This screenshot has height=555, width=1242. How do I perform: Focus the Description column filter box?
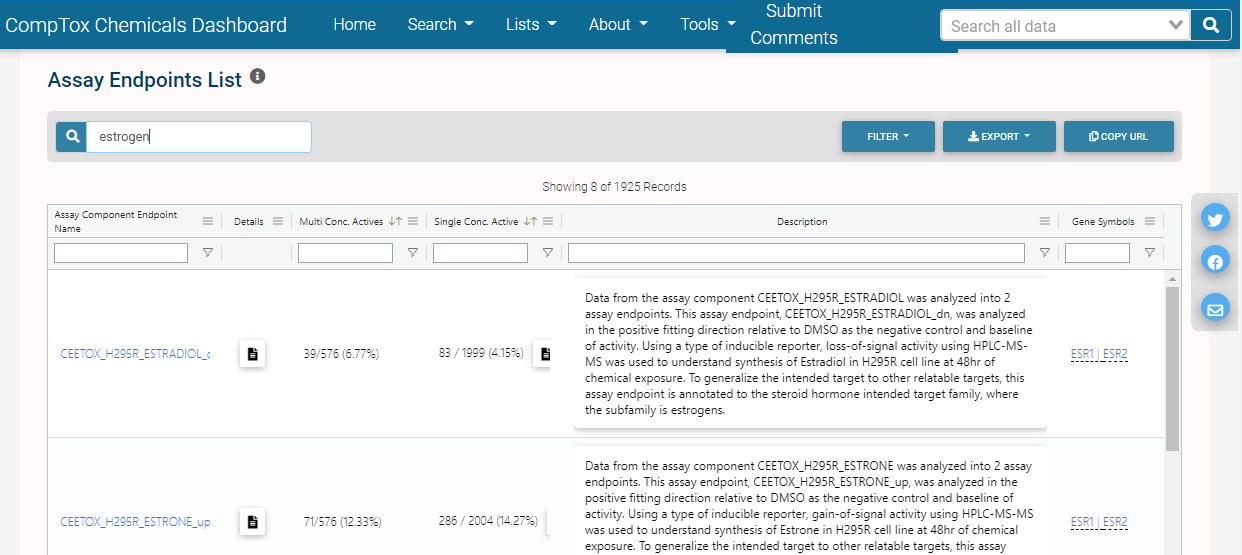coord(796,253)
